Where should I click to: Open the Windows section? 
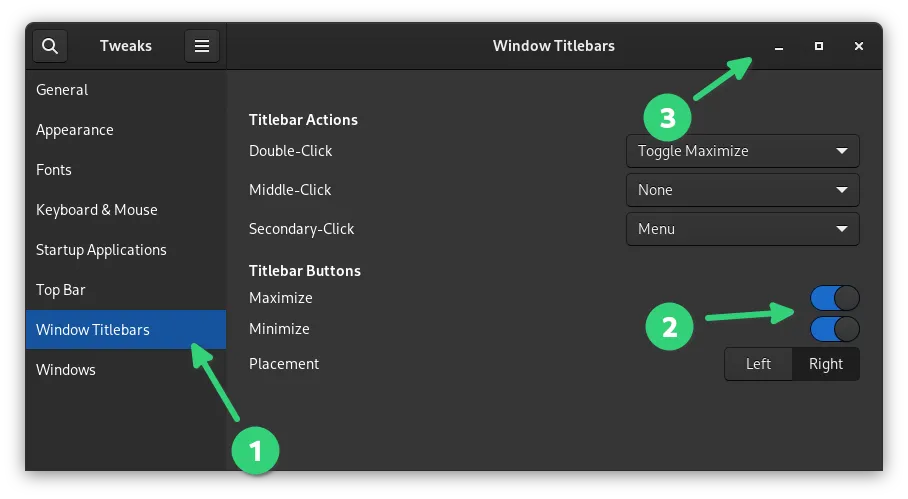[x=66, y=370]
